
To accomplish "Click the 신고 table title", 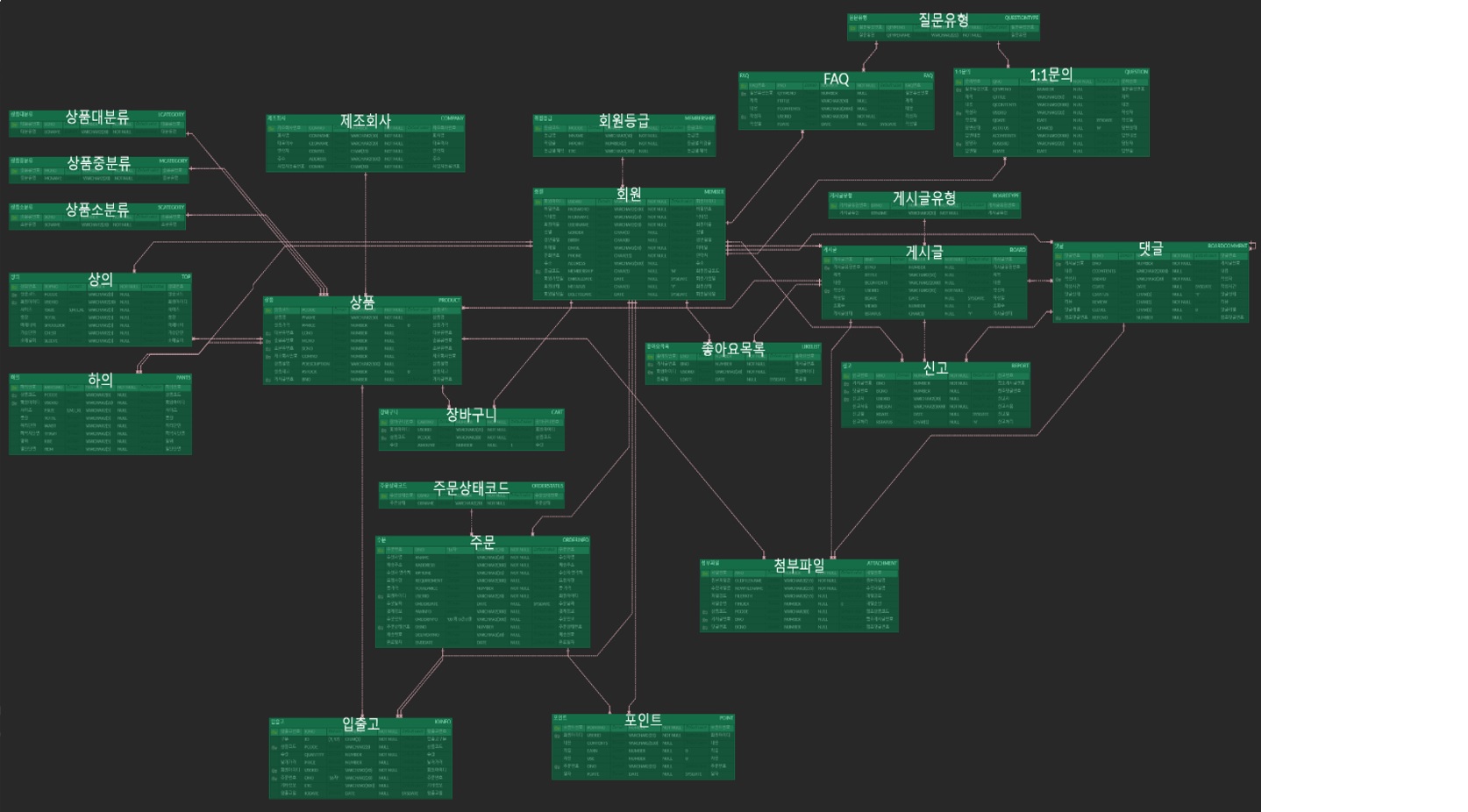I will coord(935,368).
